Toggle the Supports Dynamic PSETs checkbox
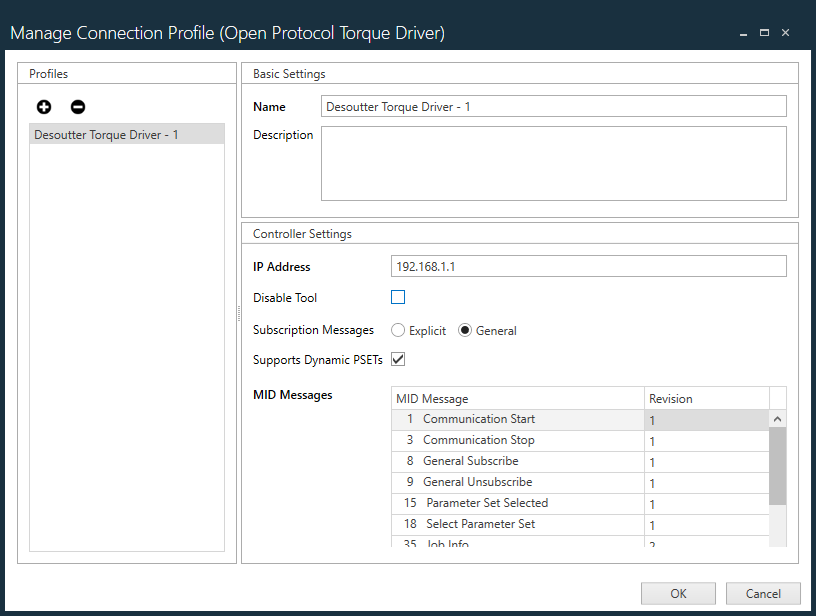The image size is (816, 616). (x=396, y=360)
